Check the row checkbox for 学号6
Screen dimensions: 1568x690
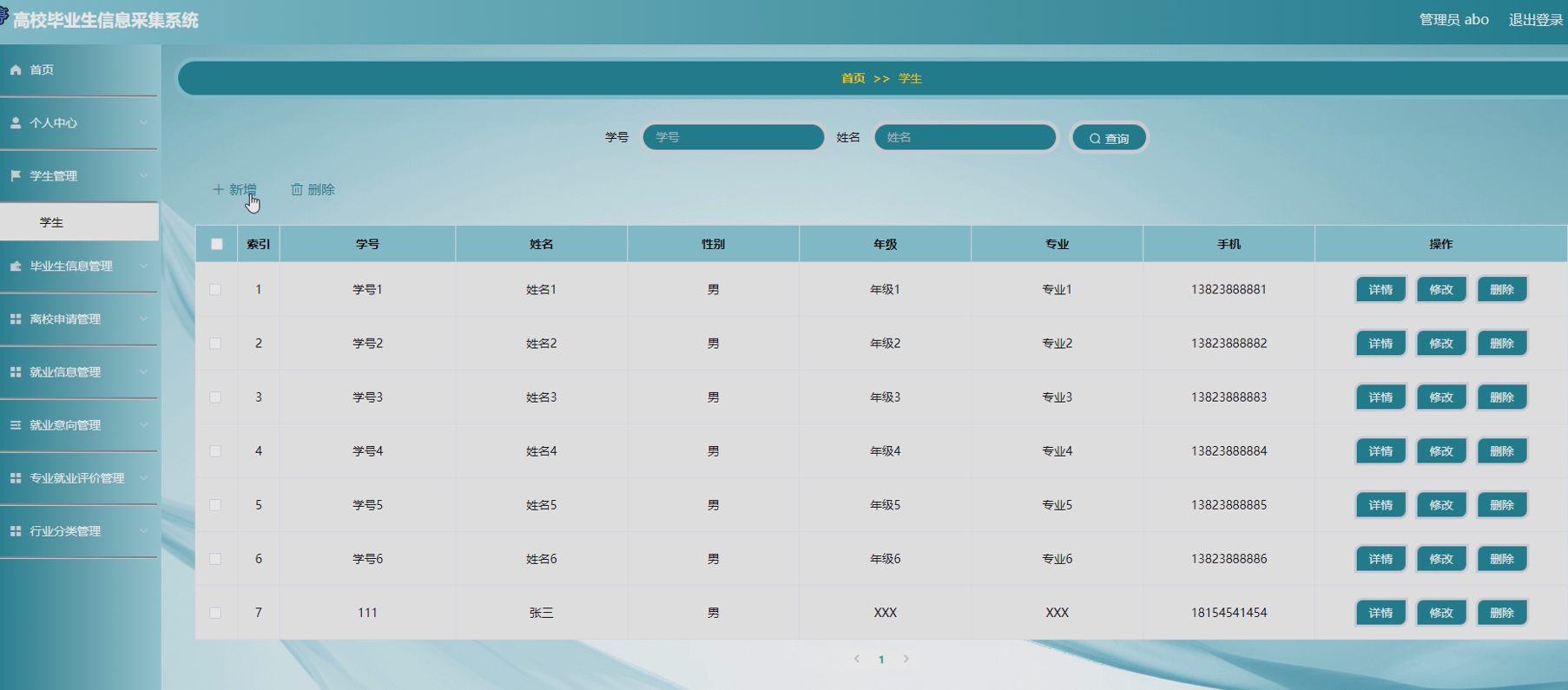point(215,558)
